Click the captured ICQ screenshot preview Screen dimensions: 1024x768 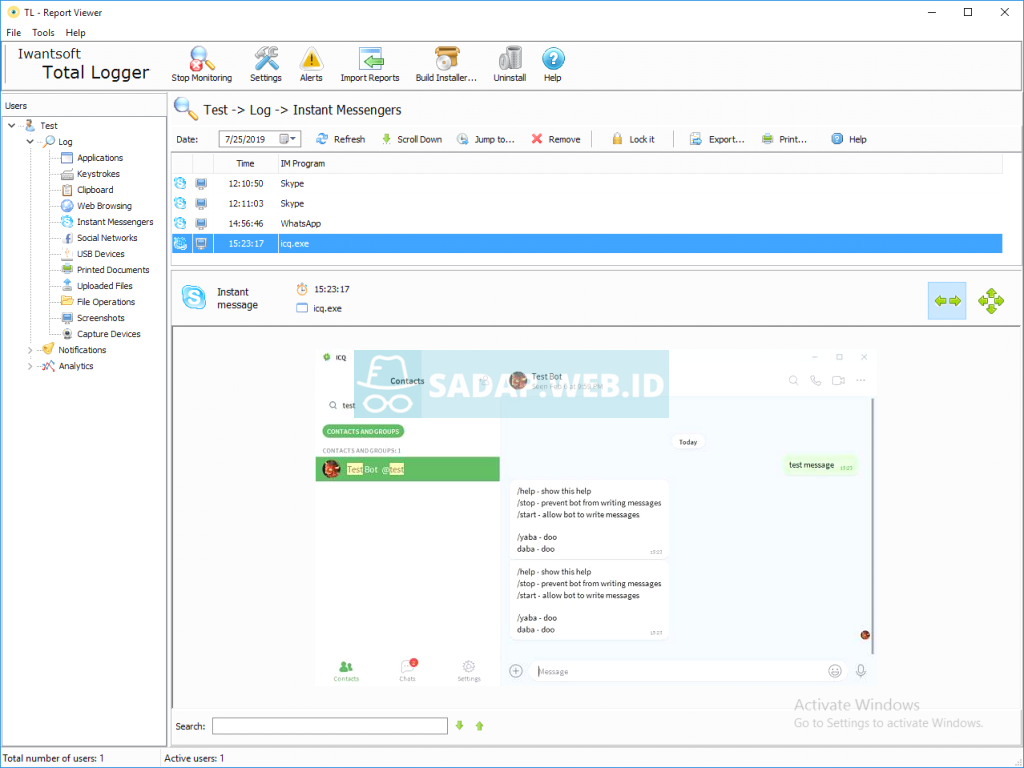click(x=594, y=518)
